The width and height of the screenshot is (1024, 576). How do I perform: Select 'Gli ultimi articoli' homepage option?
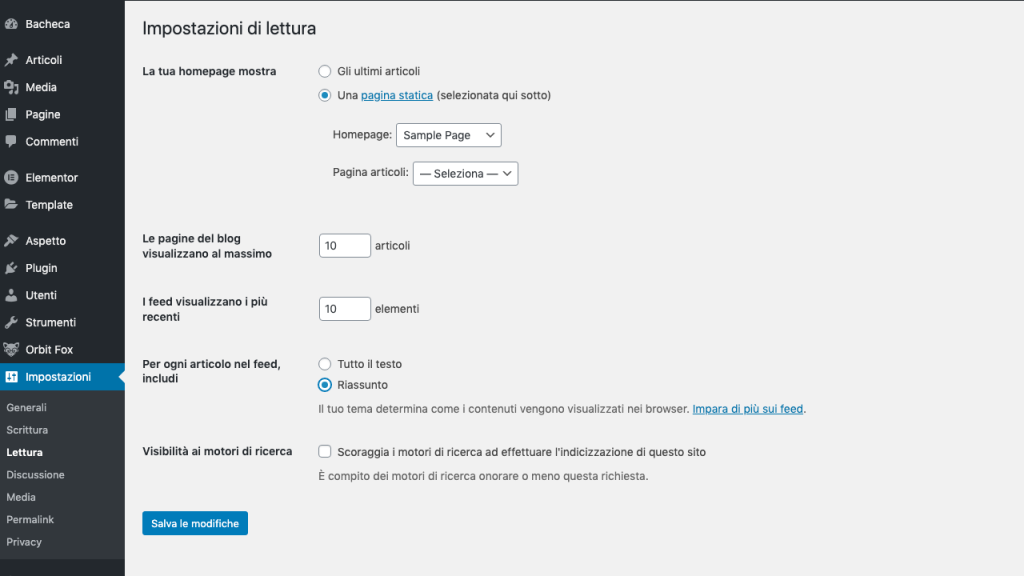coord(325,71)
